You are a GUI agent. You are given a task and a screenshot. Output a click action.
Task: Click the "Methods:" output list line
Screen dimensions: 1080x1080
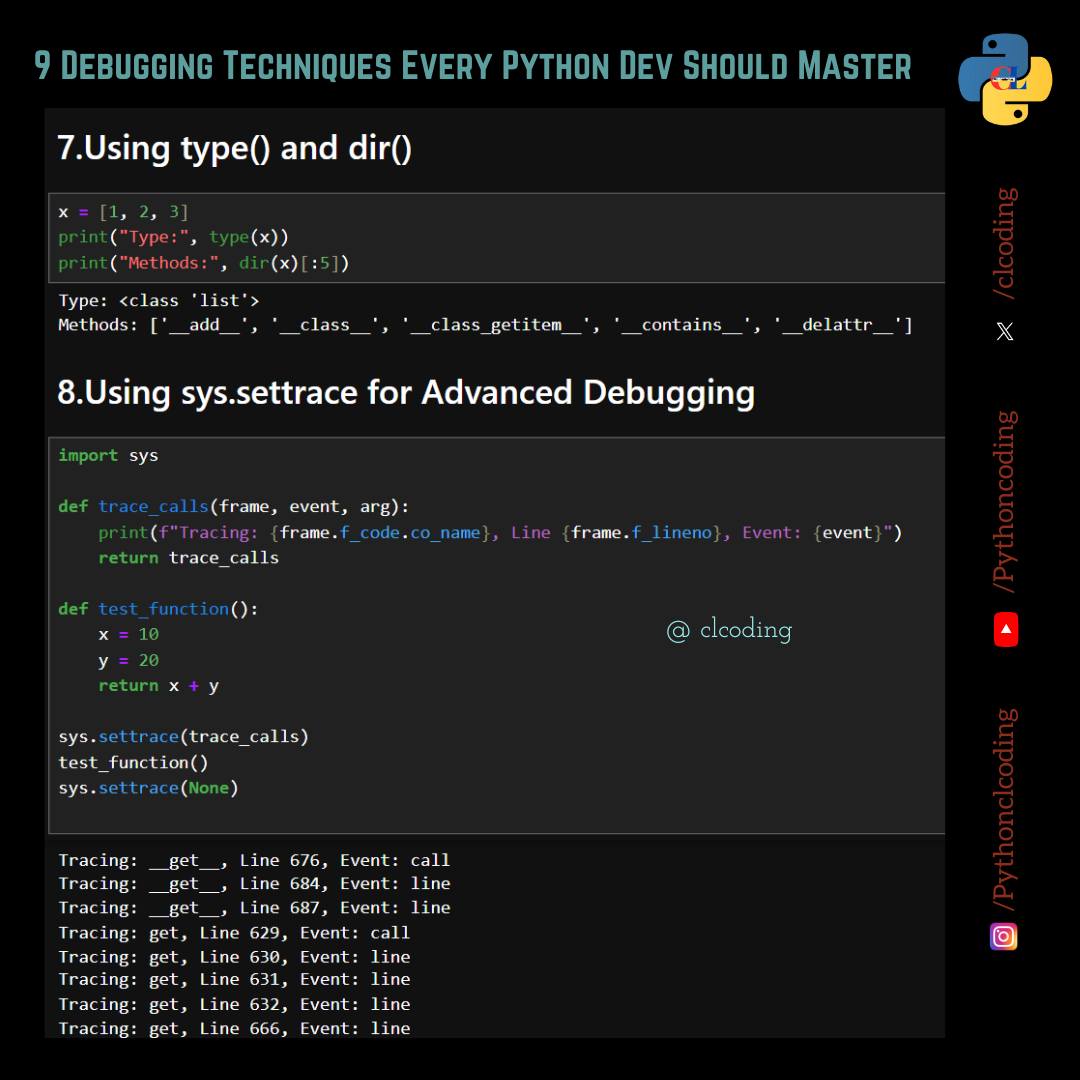[486, 325]
